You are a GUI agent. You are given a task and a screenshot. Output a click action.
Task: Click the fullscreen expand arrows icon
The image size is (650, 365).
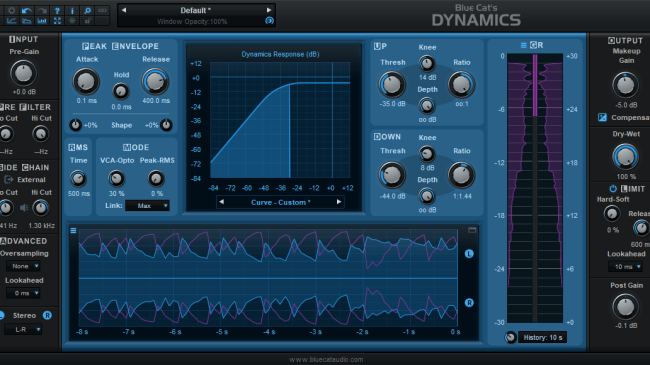tap(57, 20)
